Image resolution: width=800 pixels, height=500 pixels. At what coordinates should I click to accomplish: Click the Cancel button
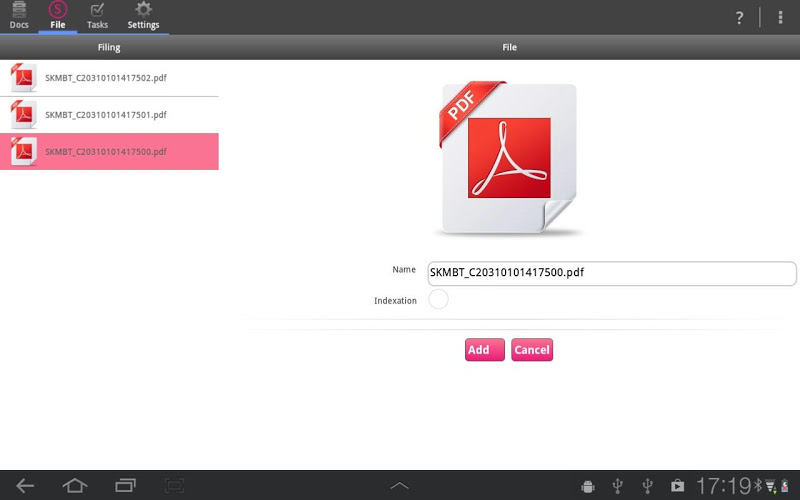pyautogui.click(x=532, y=349)
